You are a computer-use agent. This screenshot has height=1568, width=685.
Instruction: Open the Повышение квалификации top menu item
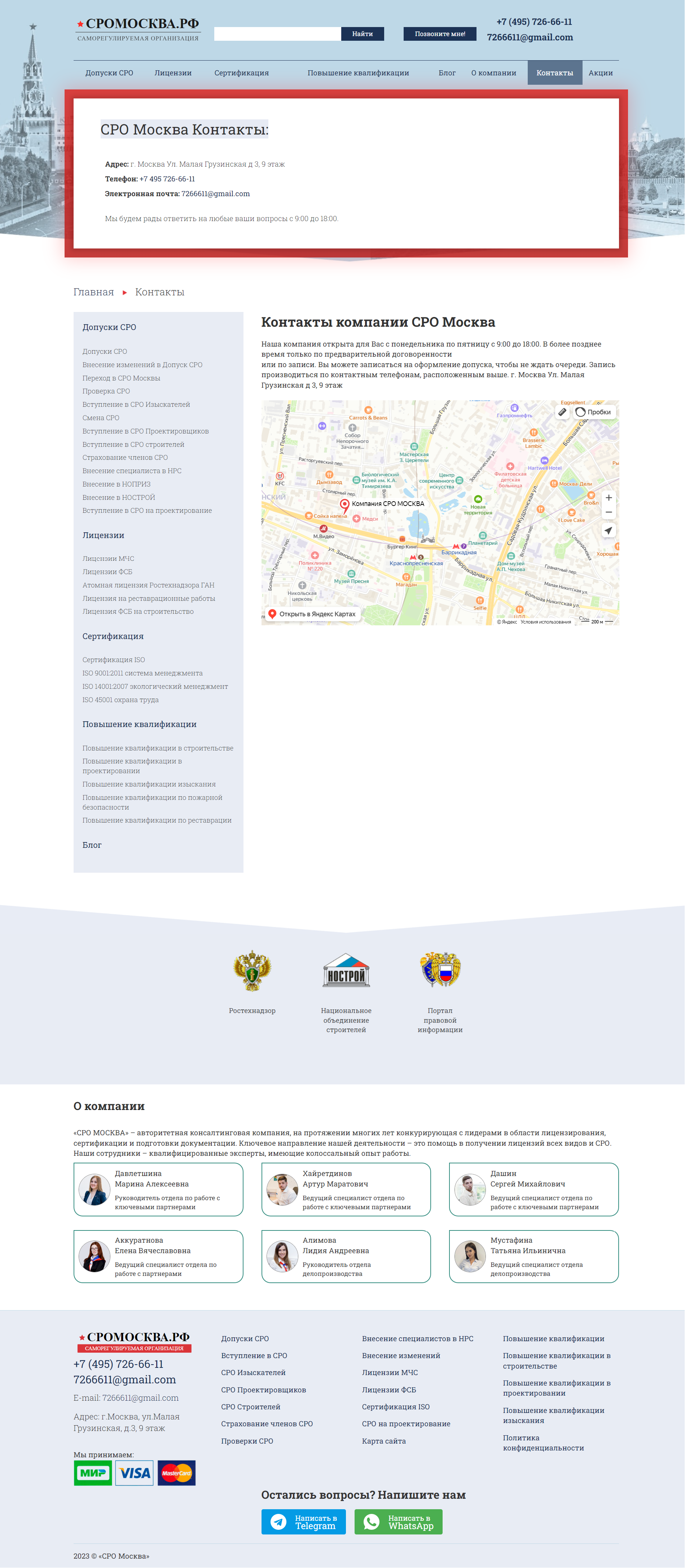(358, 73)
